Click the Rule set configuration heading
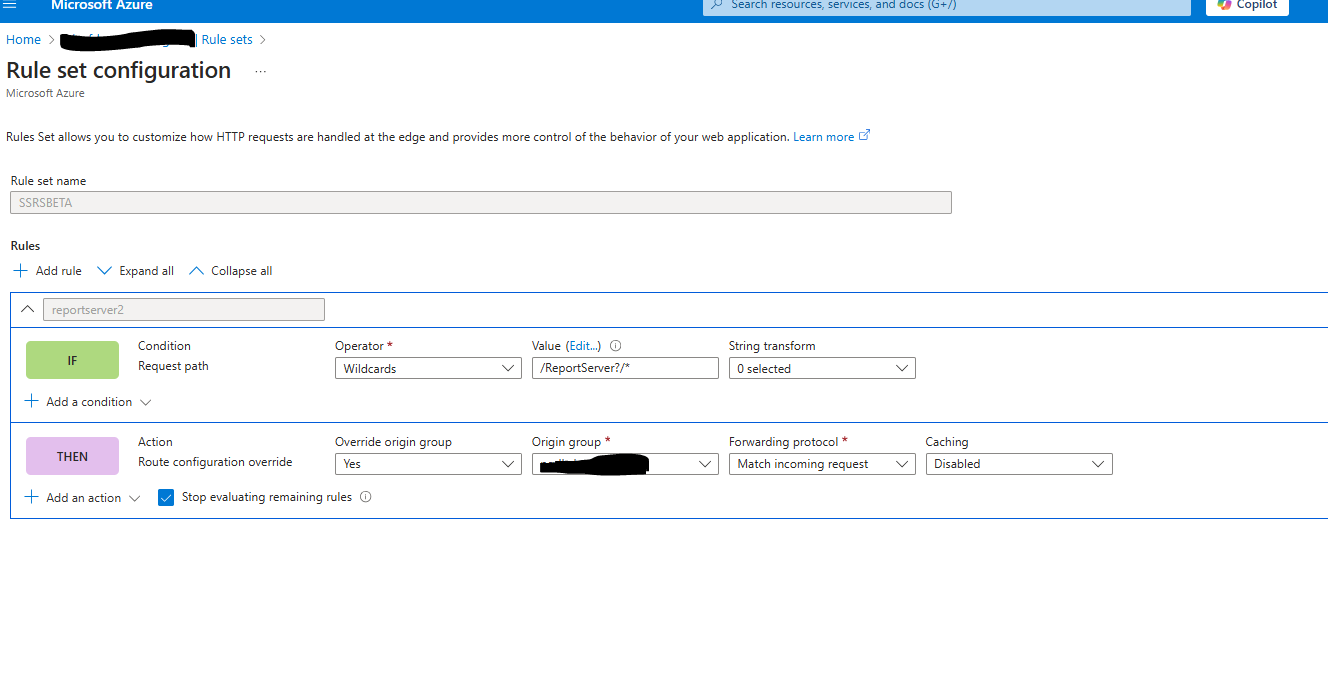Viewport: 1328px width, 676px height. [x=119, y=70]
